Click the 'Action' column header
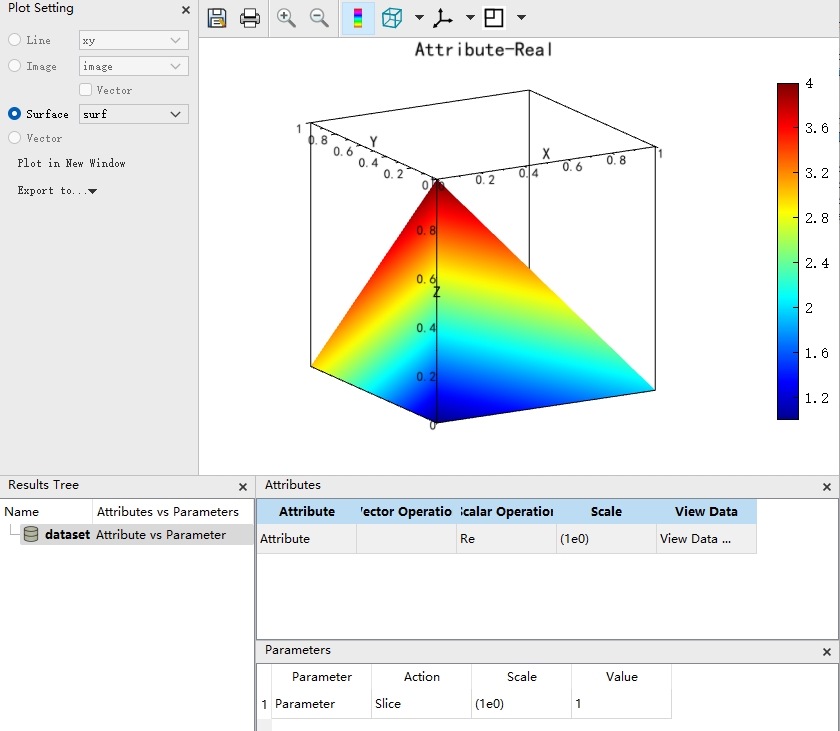The width and height of the screenshot is (840, 731). coord(421,677)
